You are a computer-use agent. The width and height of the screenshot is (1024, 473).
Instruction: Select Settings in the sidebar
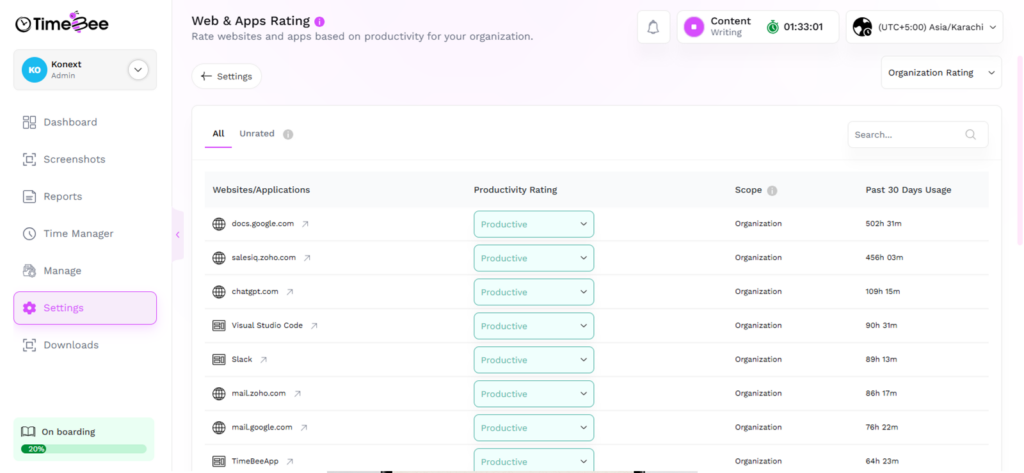[85, 308]
